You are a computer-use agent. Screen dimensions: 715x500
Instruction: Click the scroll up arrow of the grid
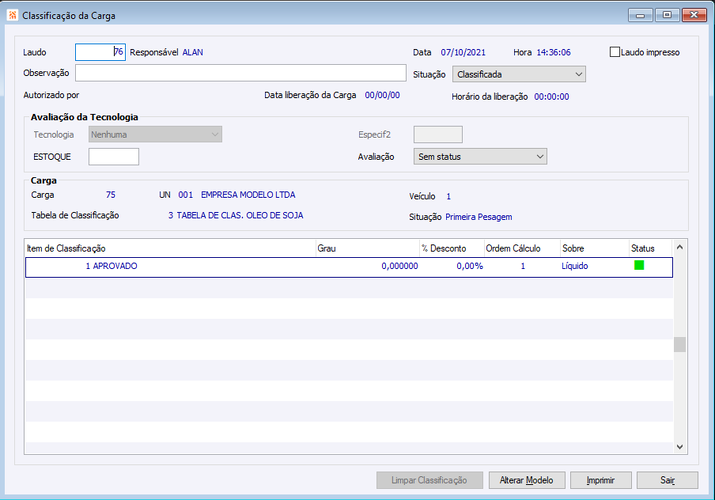tap(679, 247)
